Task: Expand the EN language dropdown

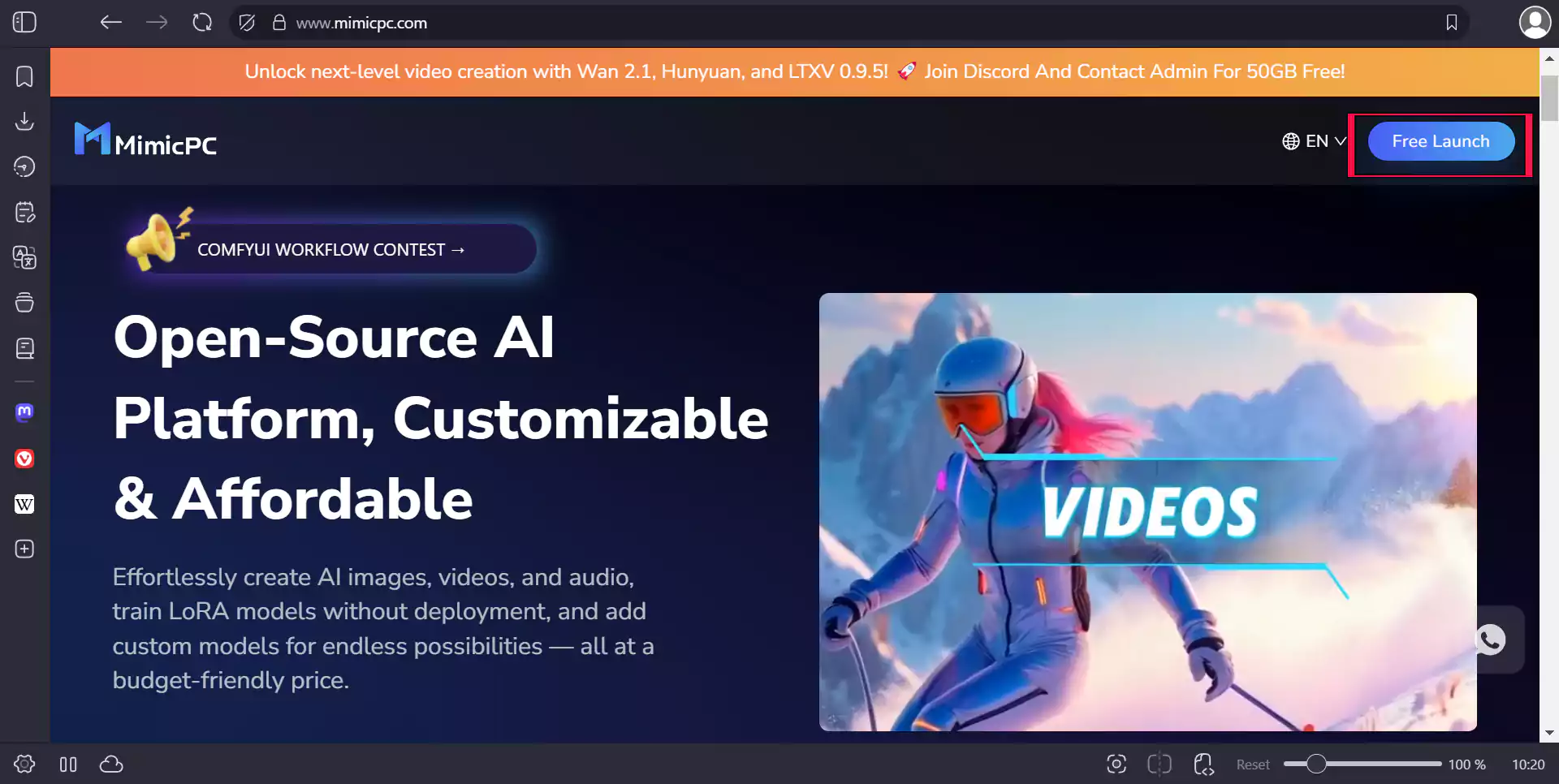Action: pyautogui.click(x=1315, y=141)
